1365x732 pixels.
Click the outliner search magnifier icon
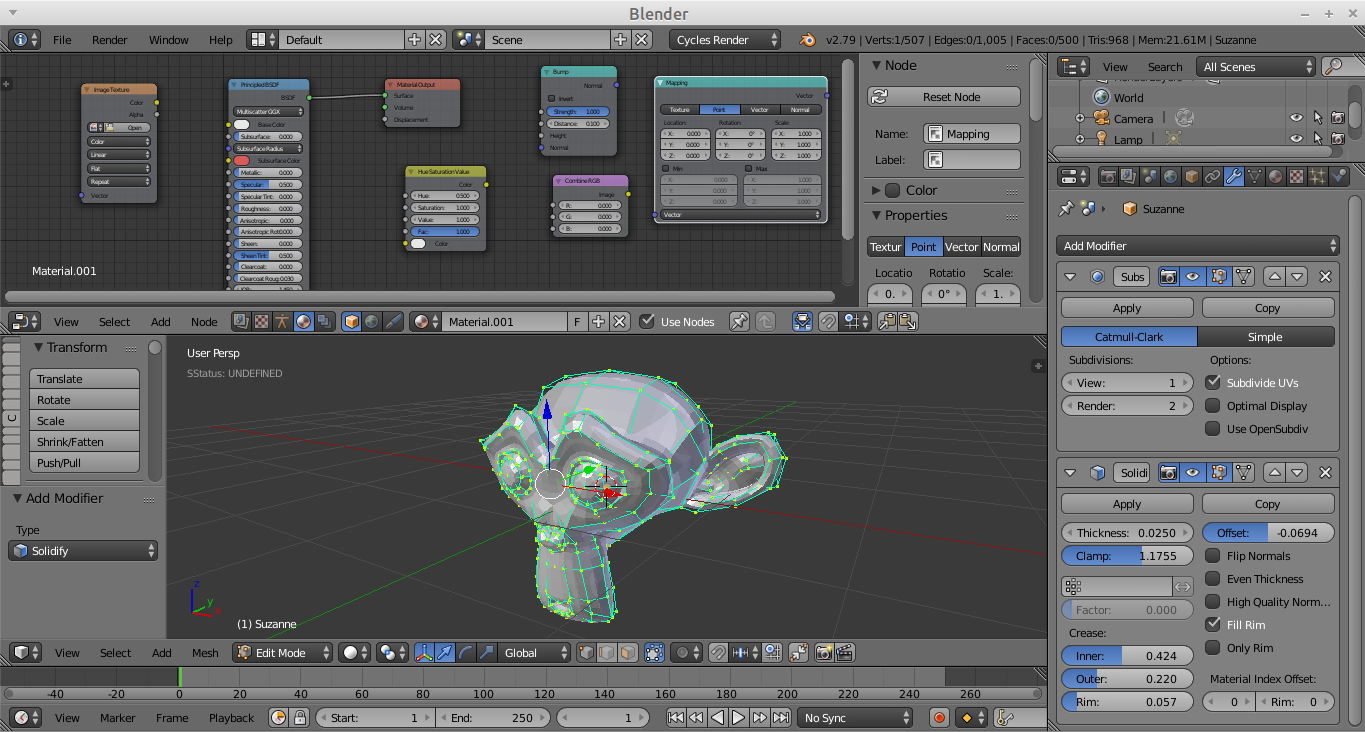[x=1333, y=66]
